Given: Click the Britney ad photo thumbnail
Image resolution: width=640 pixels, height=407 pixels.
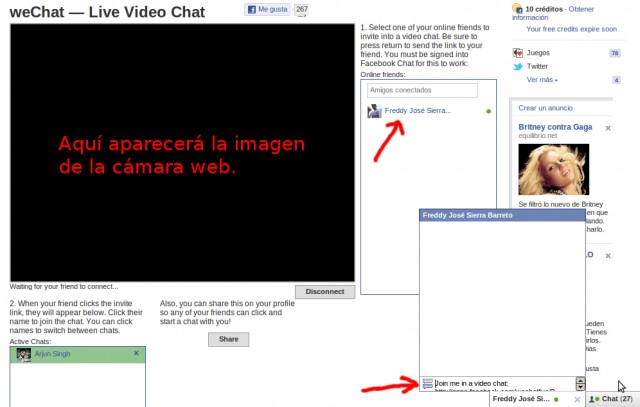Looking at the screenshot, I should 553,169.
